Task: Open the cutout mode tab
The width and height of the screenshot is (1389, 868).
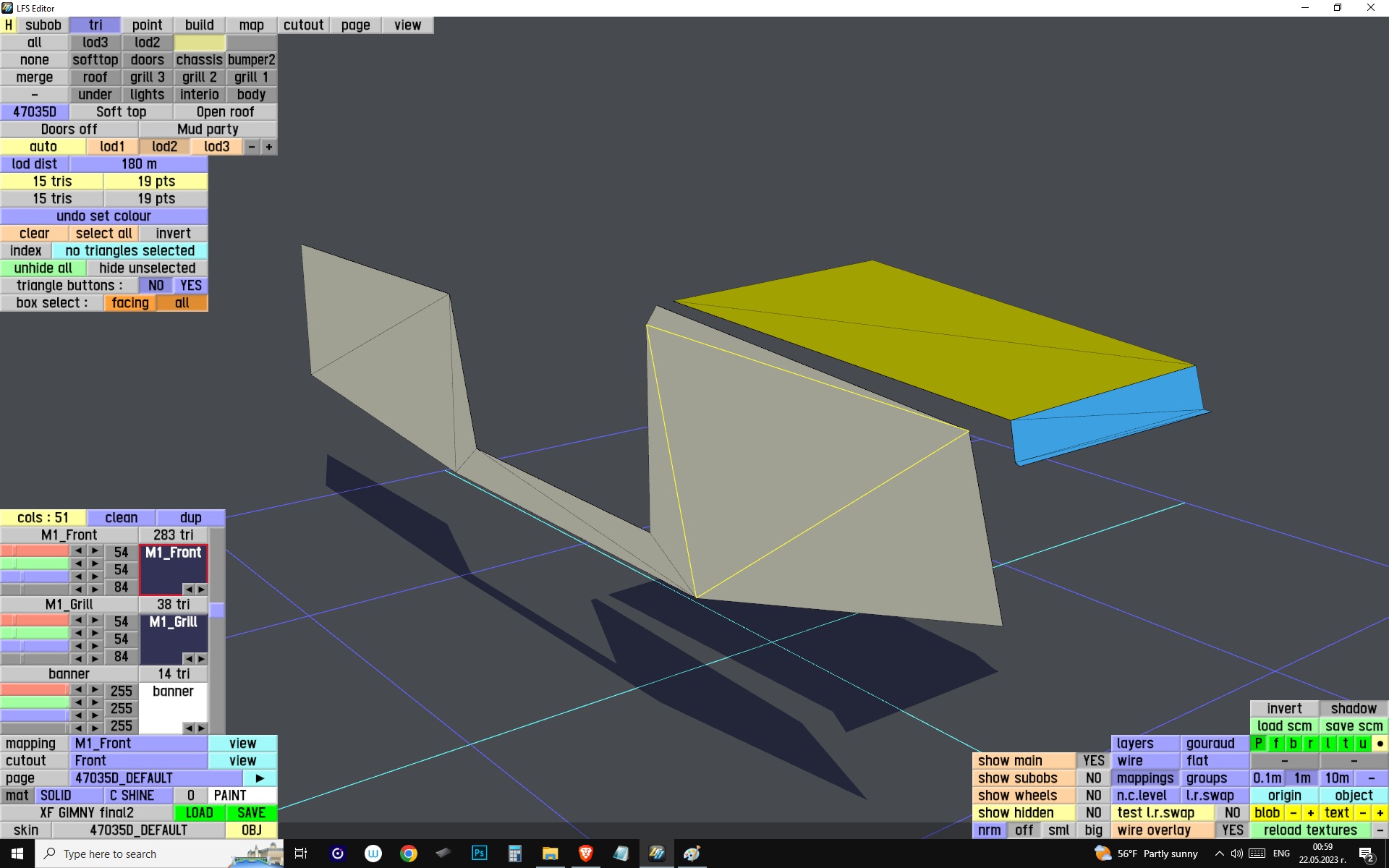Action: (303, 25)
